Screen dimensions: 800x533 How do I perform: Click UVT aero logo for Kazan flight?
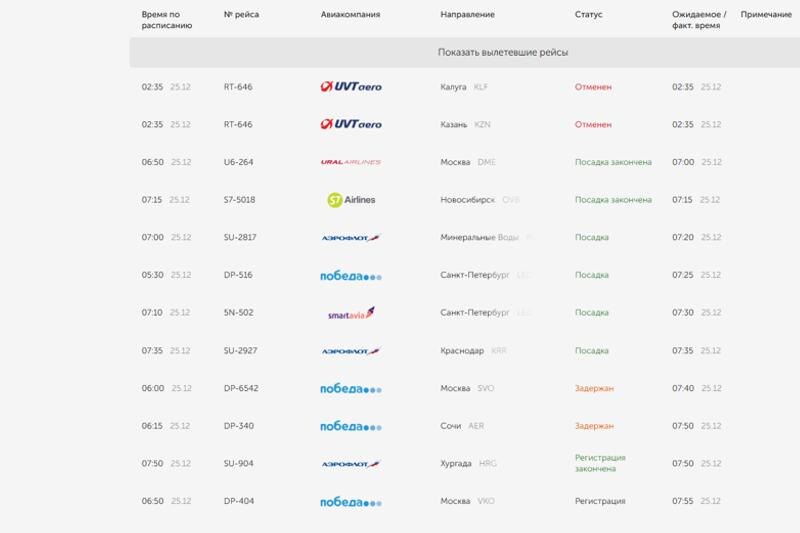click(x=351, y=125)
